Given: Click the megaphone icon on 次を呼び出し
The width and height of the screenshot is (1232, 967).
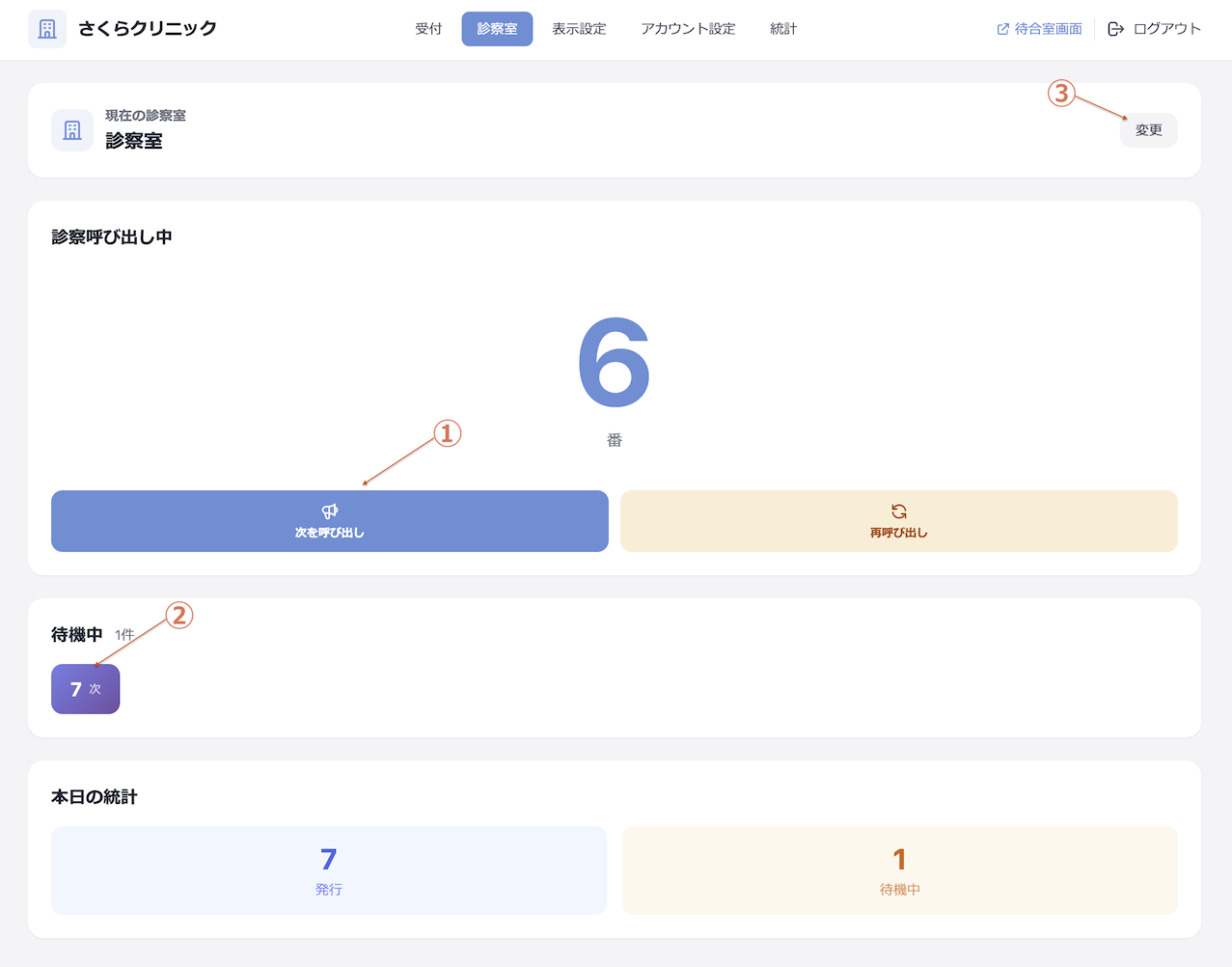Looking at the screenshot, I should [x=329, y=511].
